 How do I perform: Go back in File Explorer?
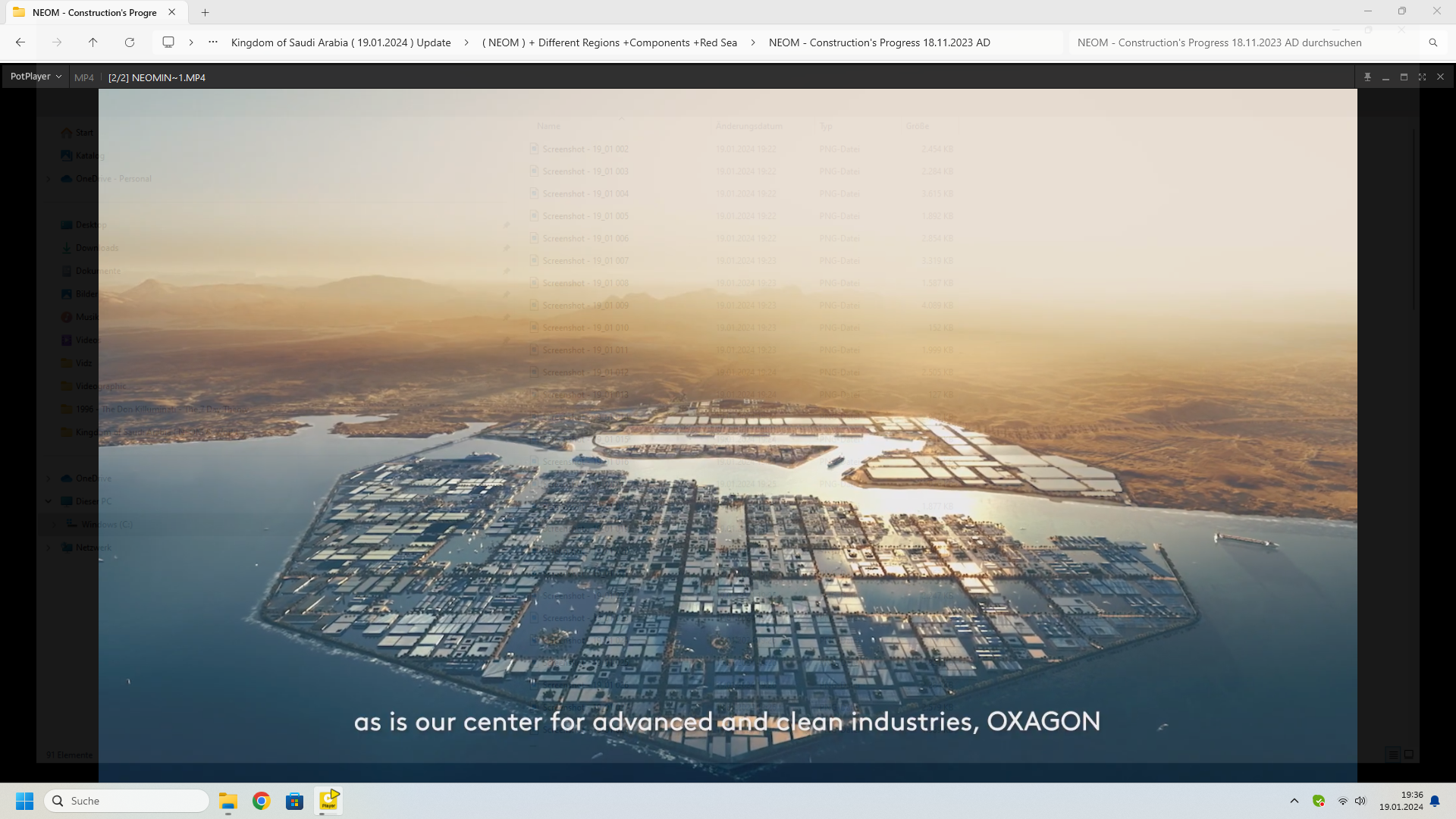coord(20,42)
